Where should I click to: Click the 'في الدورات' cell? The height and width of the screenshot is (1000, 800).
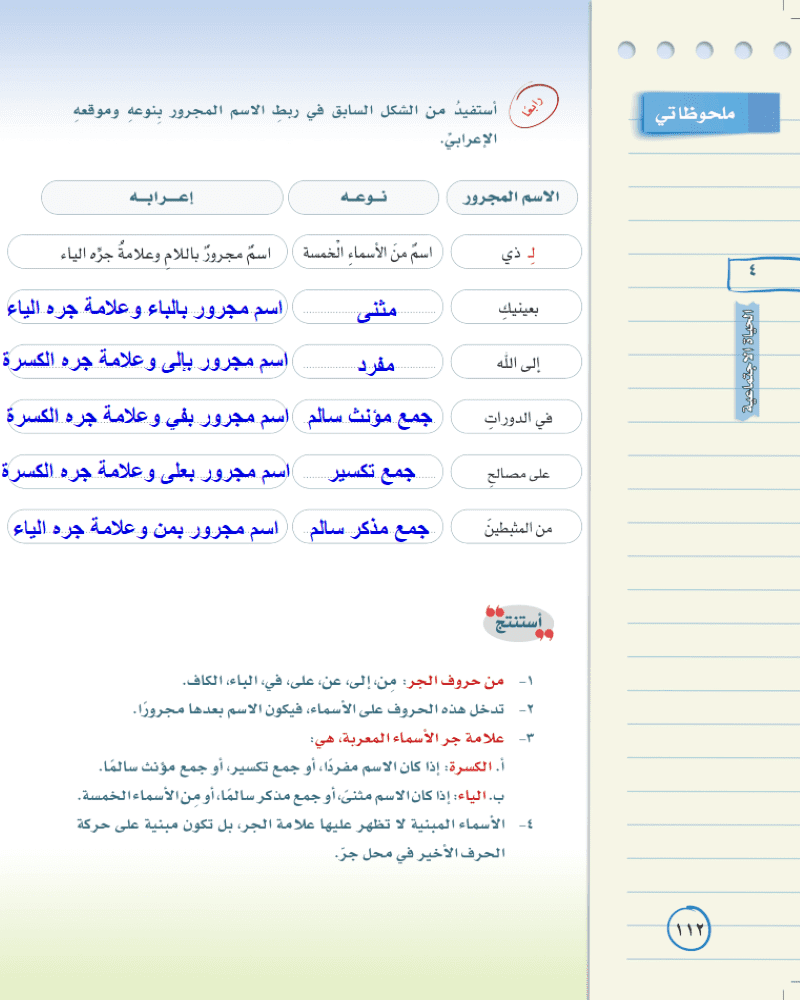516,416
